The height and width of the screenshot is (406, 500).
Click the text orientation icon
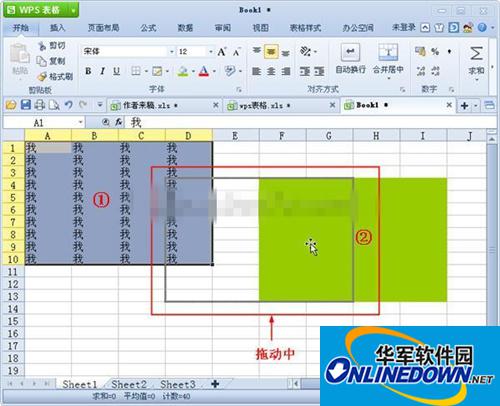(x=305, y=51)
